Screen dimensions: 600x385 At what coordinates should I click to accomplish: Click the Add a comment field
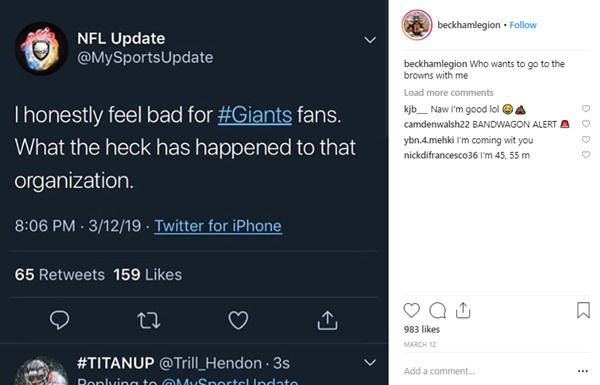(486, 371)
